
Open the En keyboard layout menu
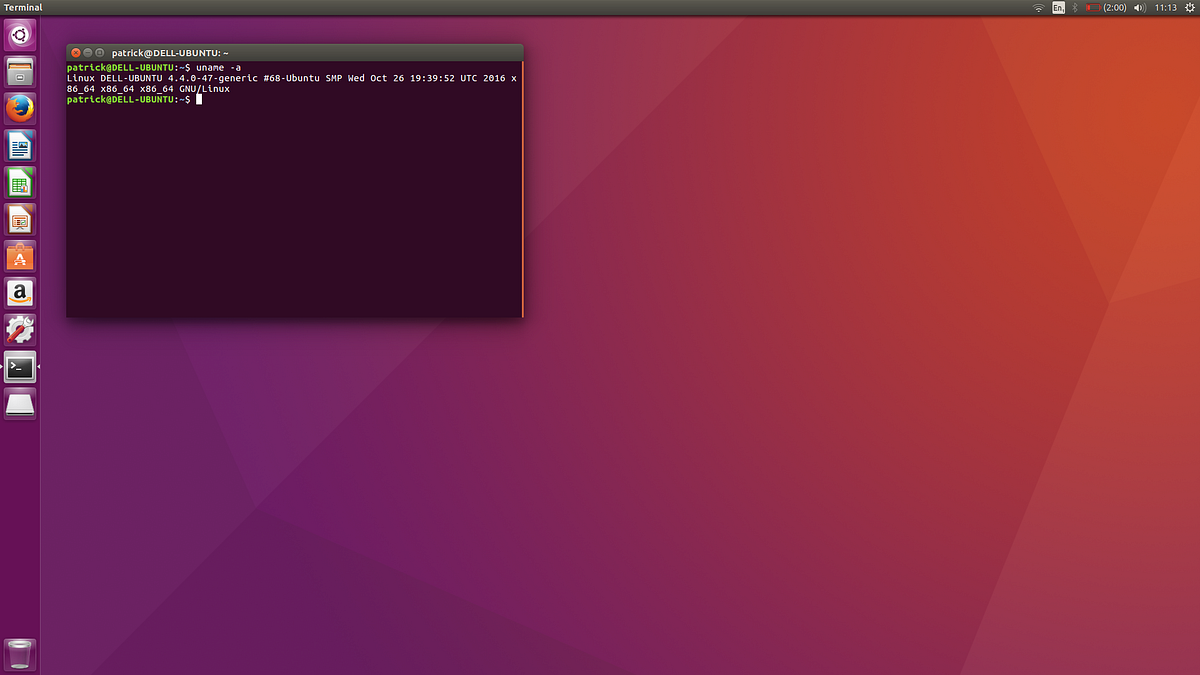tap(1058, 7)
